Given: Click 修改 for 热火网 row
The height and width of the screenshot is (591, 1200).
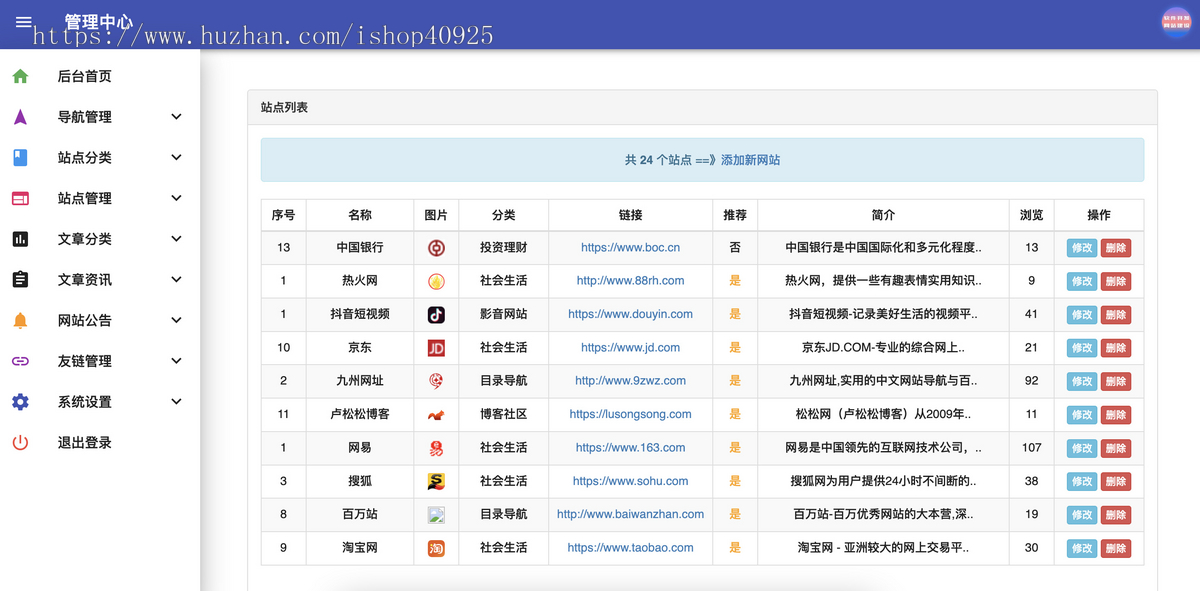Looking at the screenshot, I should tap(1082, 282).
